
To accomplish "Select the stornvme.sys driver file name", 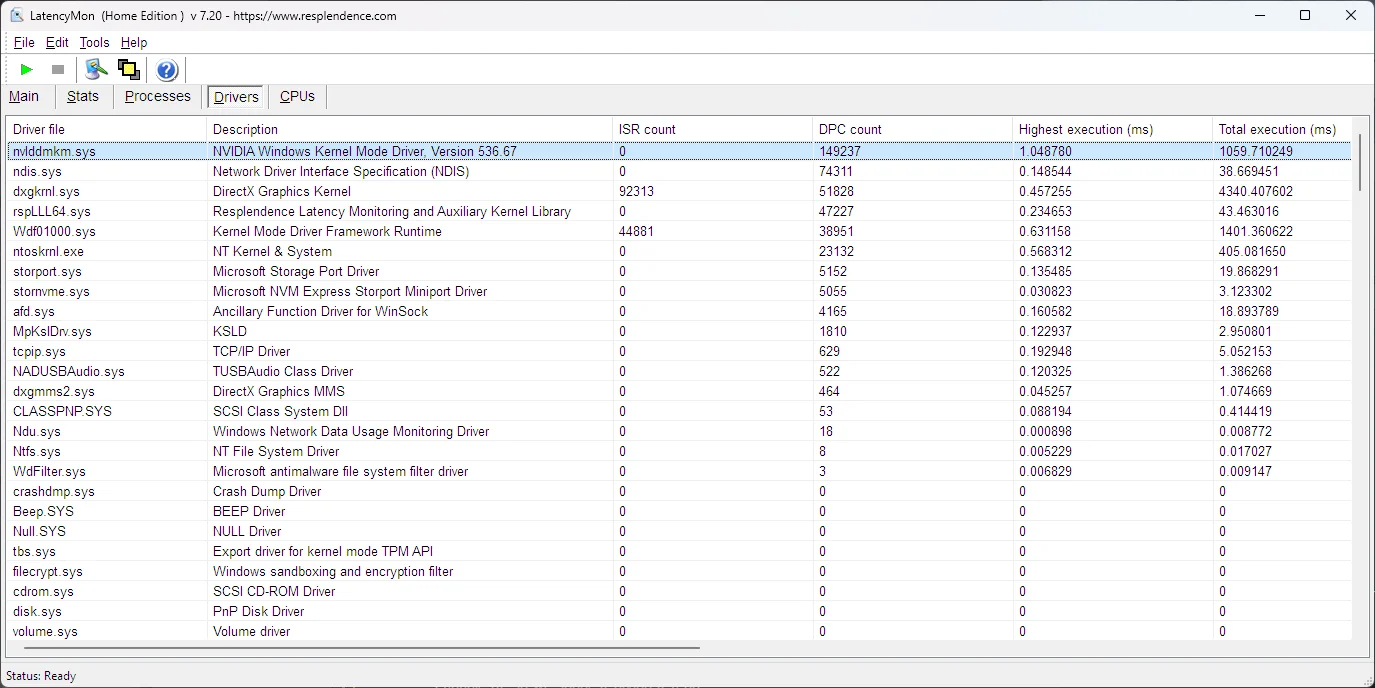I will 51,291.
